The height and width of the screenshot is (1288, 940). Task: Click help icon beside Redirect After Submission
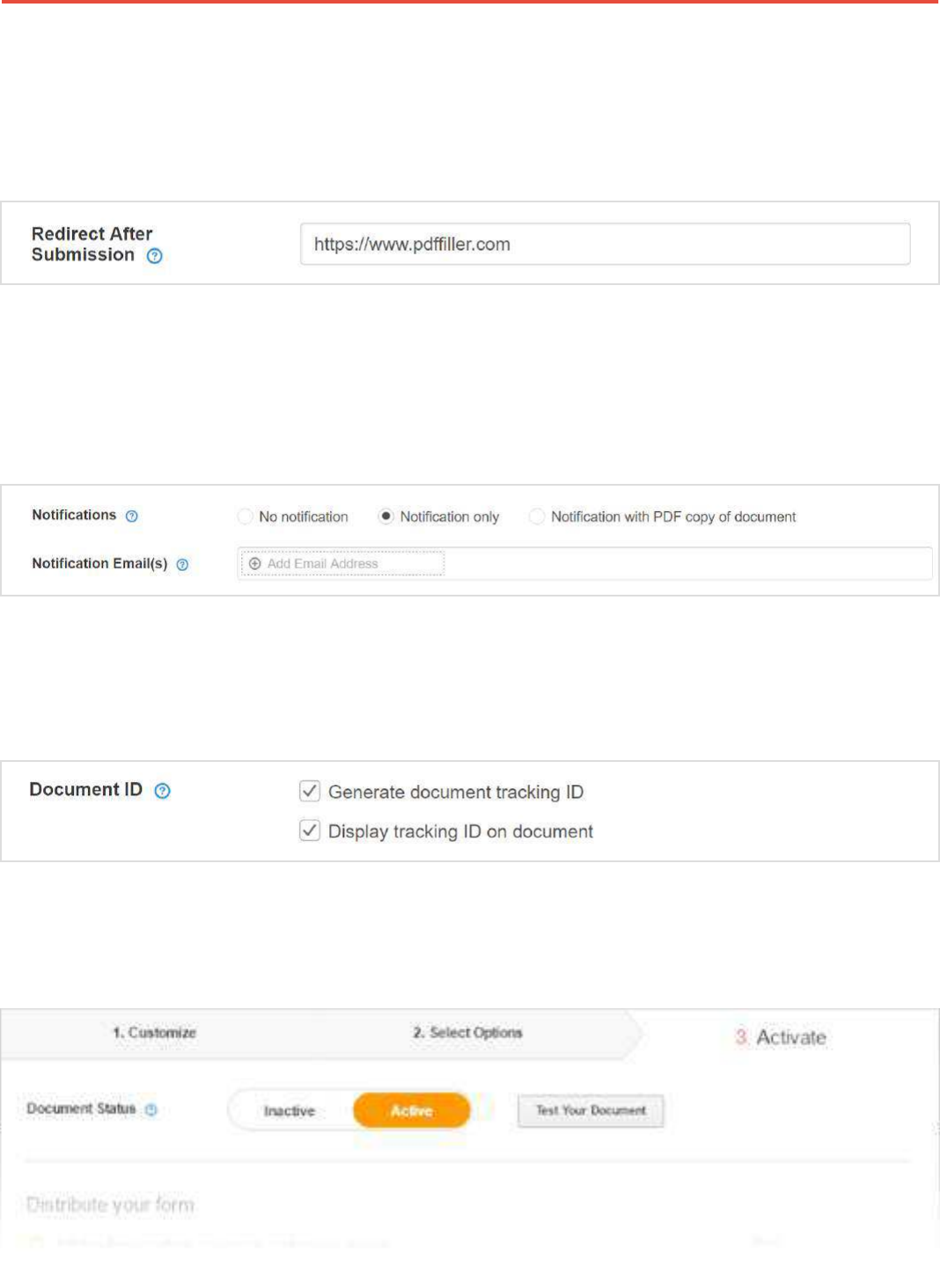click(x=155, y=256)
